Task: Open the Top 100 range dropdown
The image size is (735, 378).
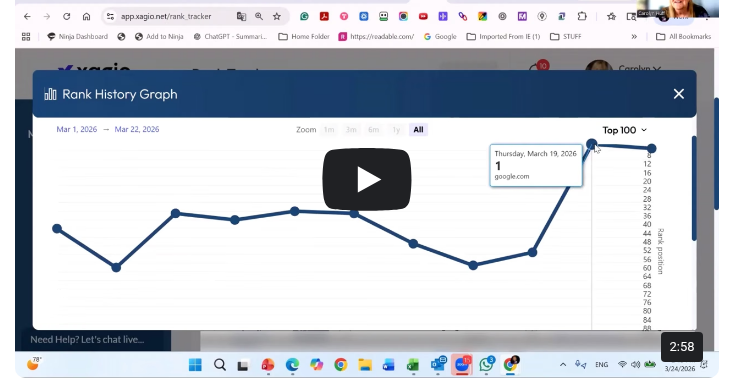Action: pyautogui.click(x=624, y=130)
